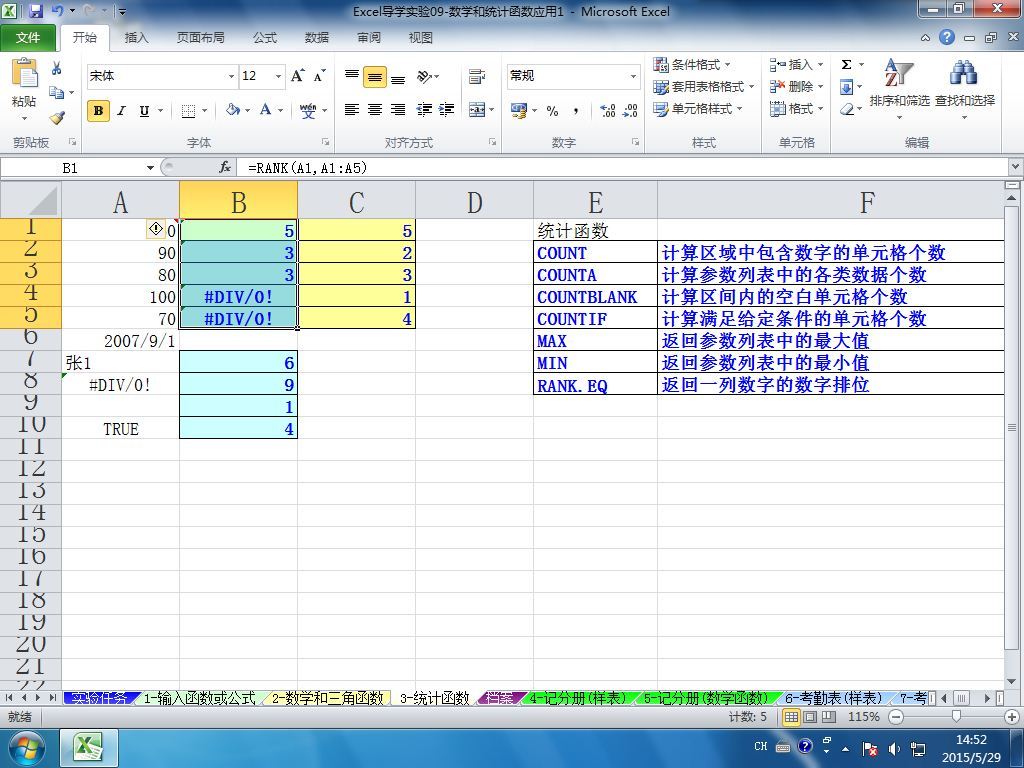
Task: Click the zoom slider in status bar
Action: click(955, 717)
